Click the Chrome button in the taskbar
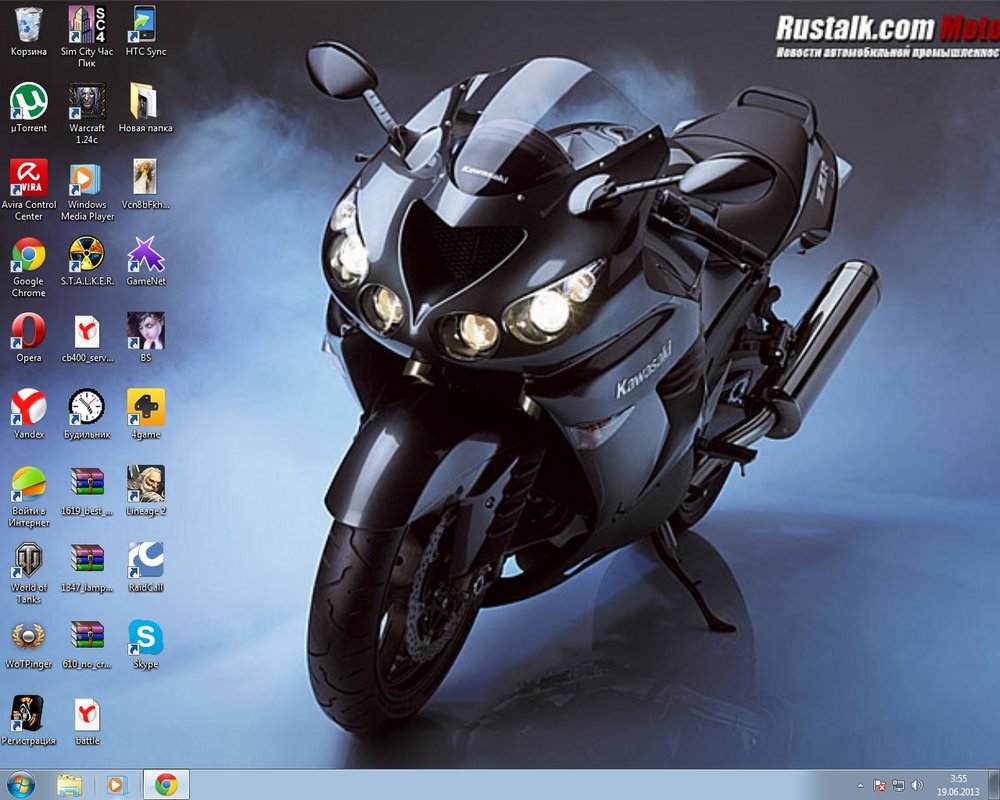Viewport: 1000px width, 800px height. 166,784
